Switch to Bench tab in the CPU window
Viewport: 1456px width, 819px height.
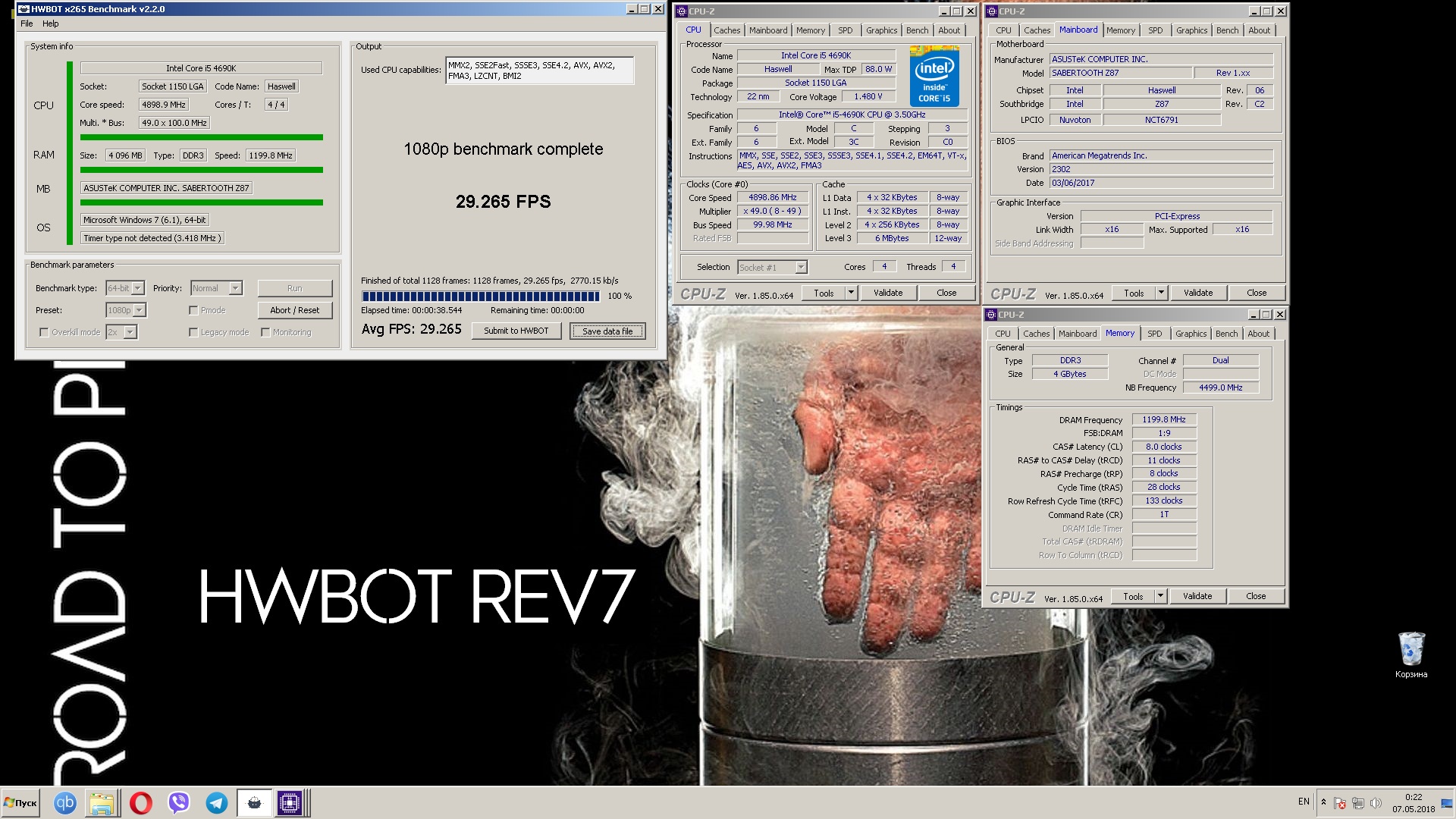point(917,30)
